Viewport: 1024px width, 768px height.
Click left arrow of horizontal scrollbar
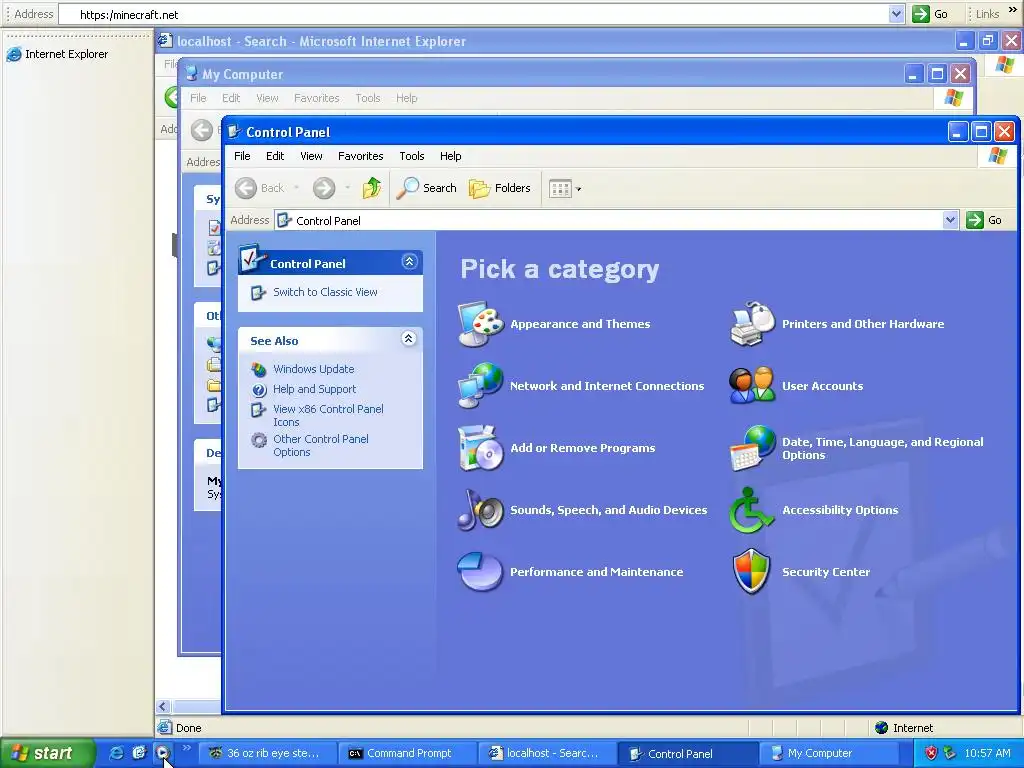(163, 706)
